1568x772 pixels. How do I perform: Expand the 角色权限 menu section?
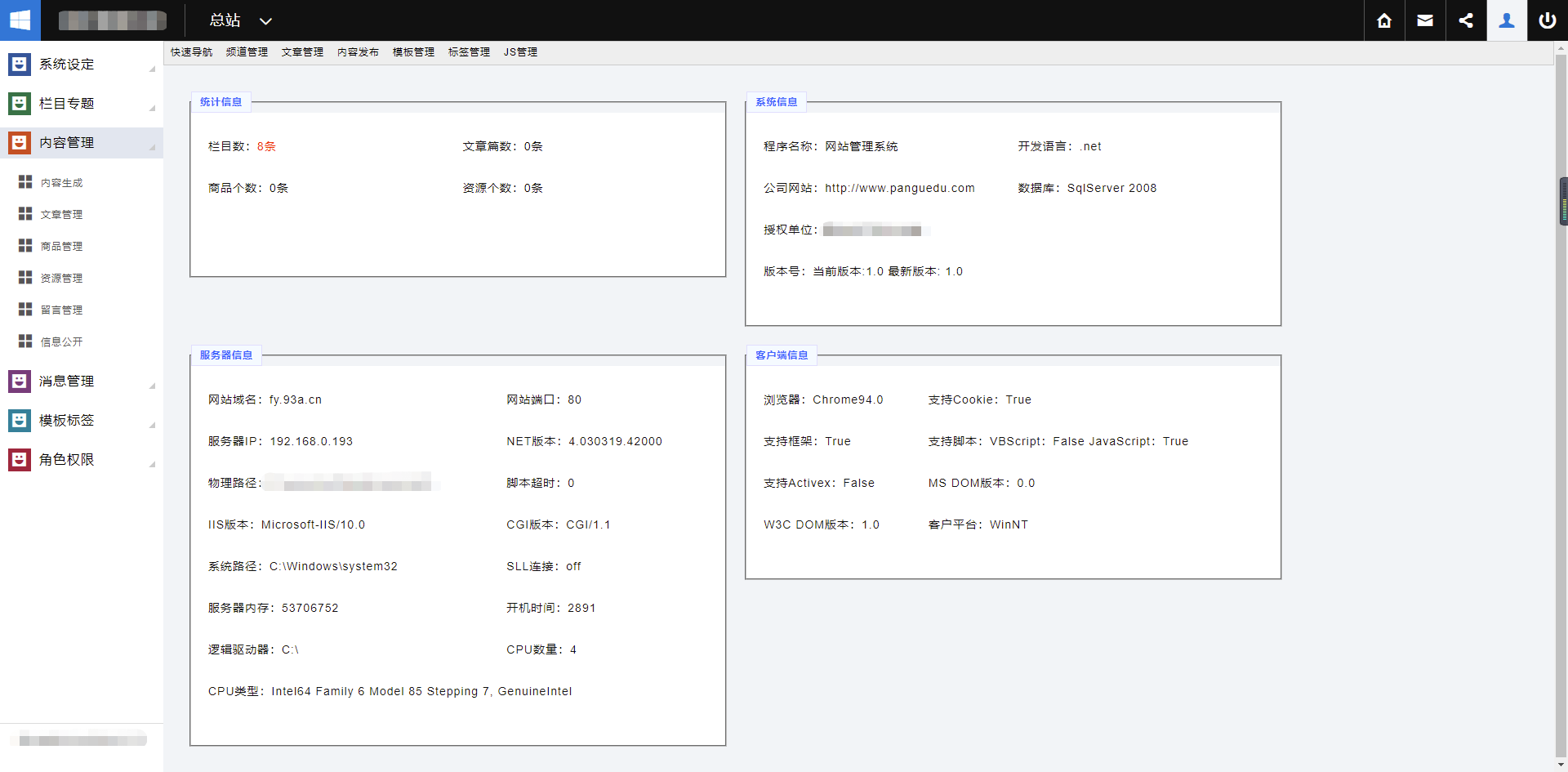pyautogui.click(x=82, y=460)
